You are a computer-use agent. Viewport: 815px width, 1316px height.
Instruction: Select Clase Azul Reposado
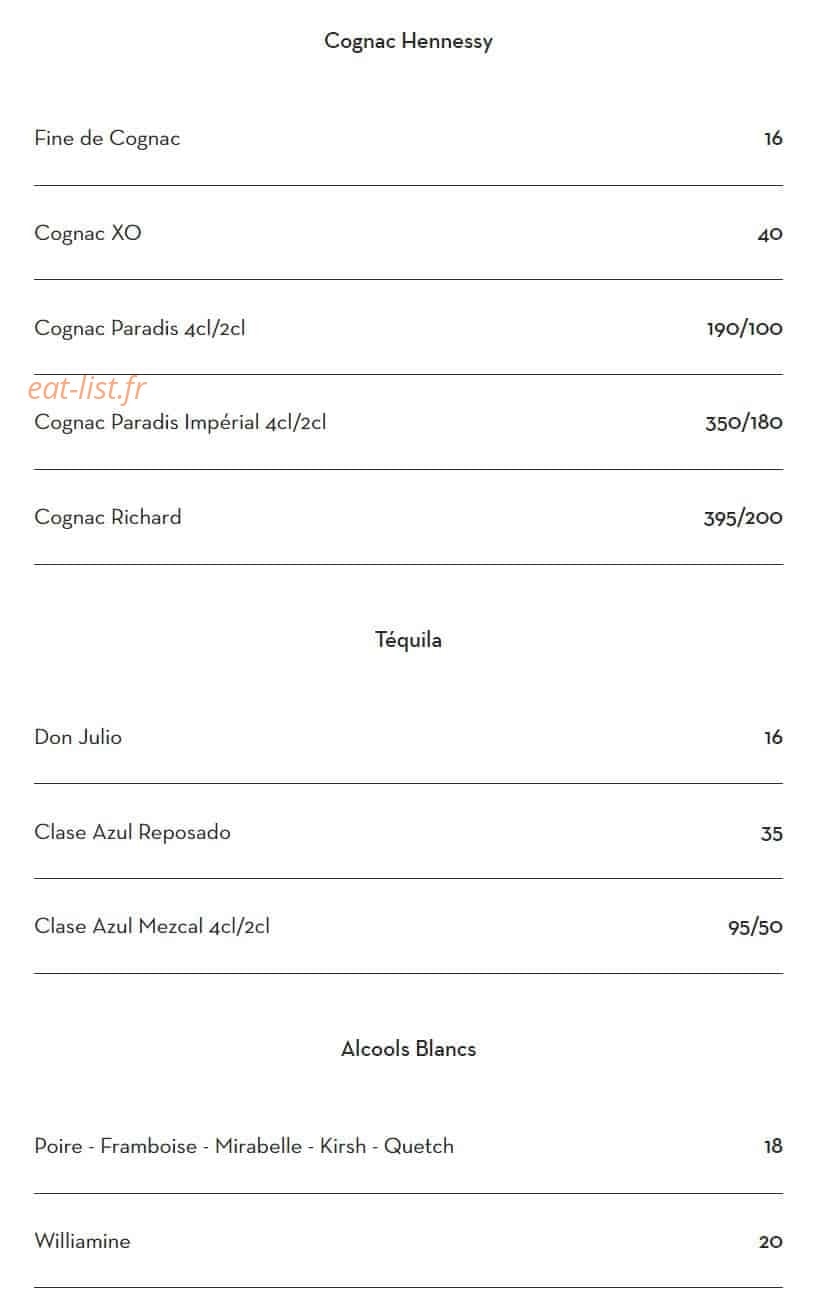pyautogui.click(x=132, y=833)
